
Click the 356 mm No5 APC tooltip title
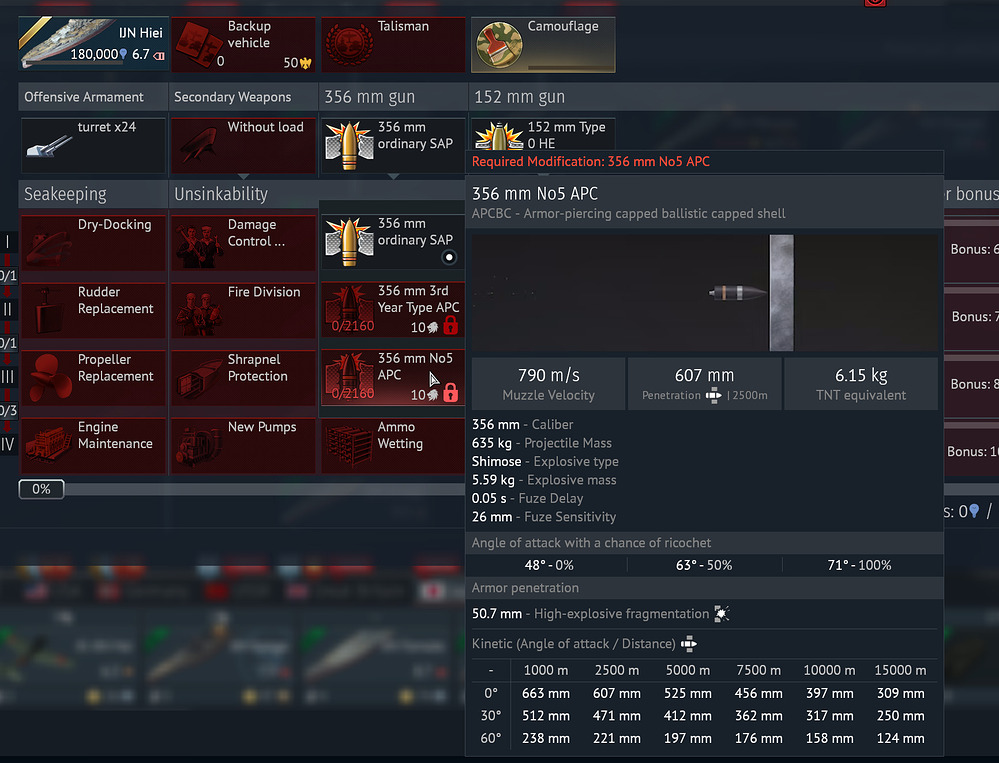click(x=535, y=194)
